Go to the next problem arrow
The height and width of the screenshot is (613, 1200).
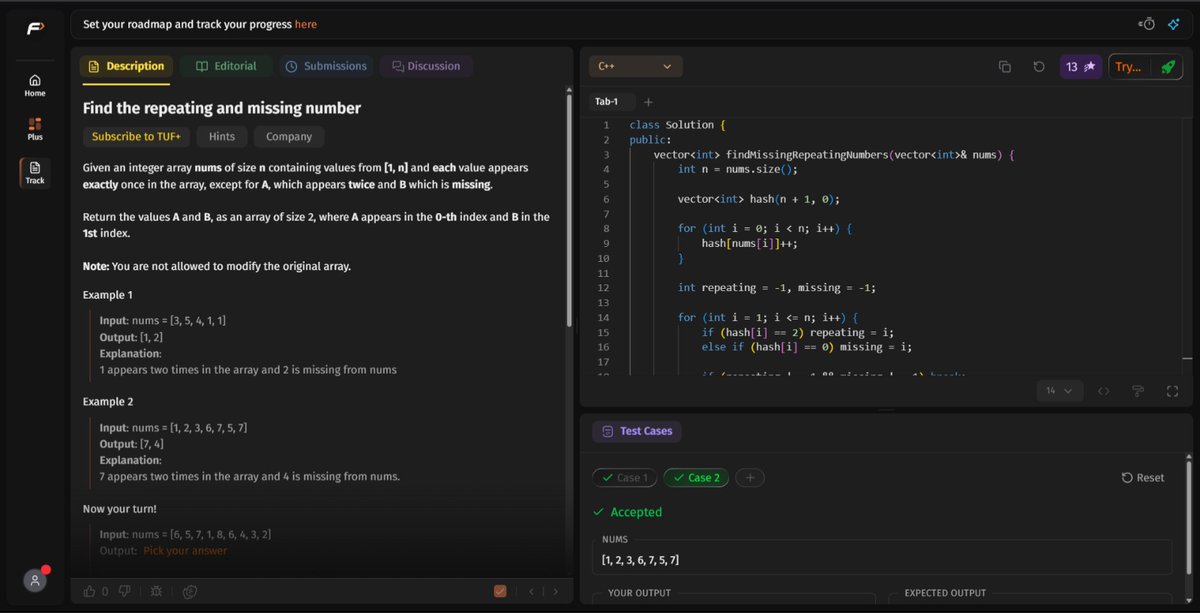tap(555, 591)
